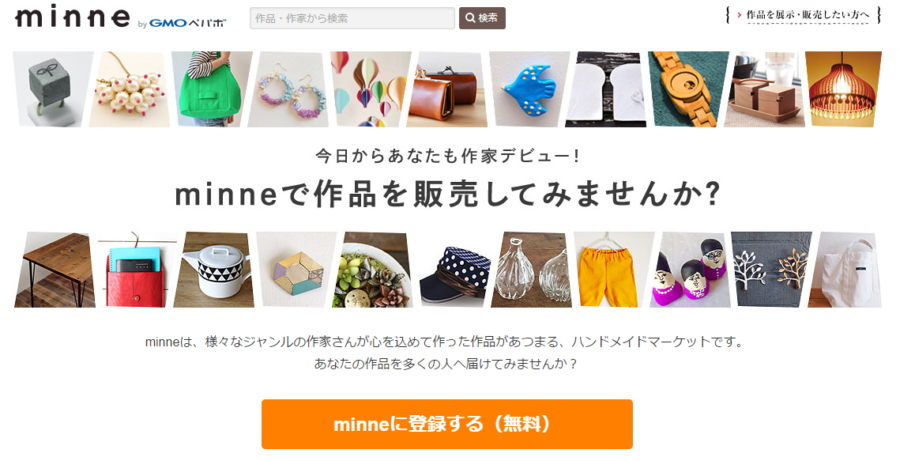Click the minneに登録する（無料）button
900x461 pixels.
click(447, 424)
